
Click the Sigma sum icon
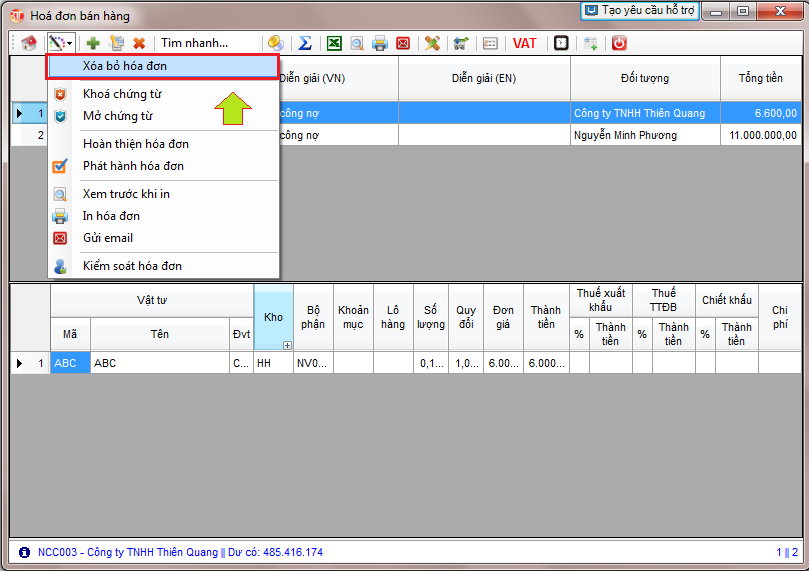coord(305,43)
